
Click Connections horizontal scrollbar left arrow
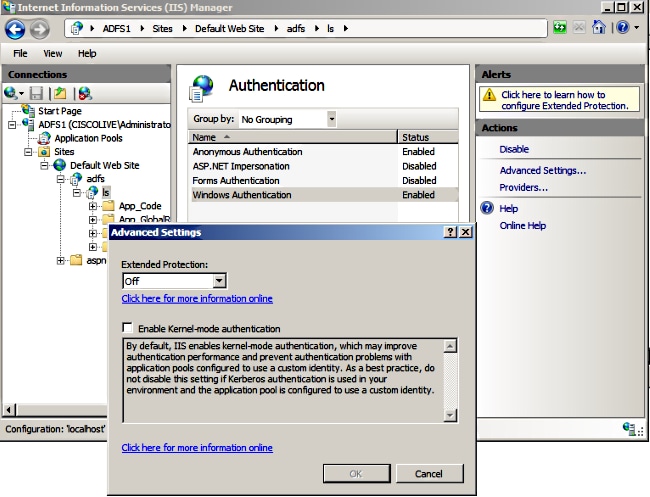point(8,410)
